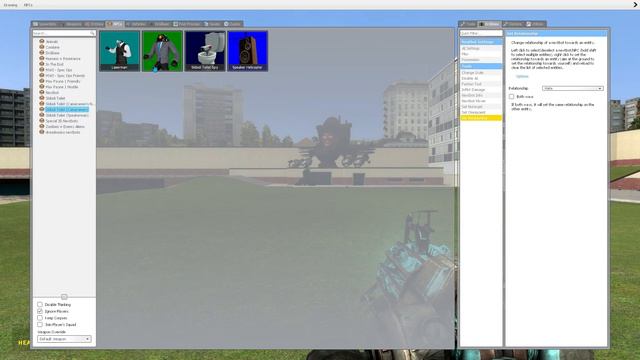Open the NPCs menu in top bar
Viewport: 640px width, 360px height.
click(28, 5)
